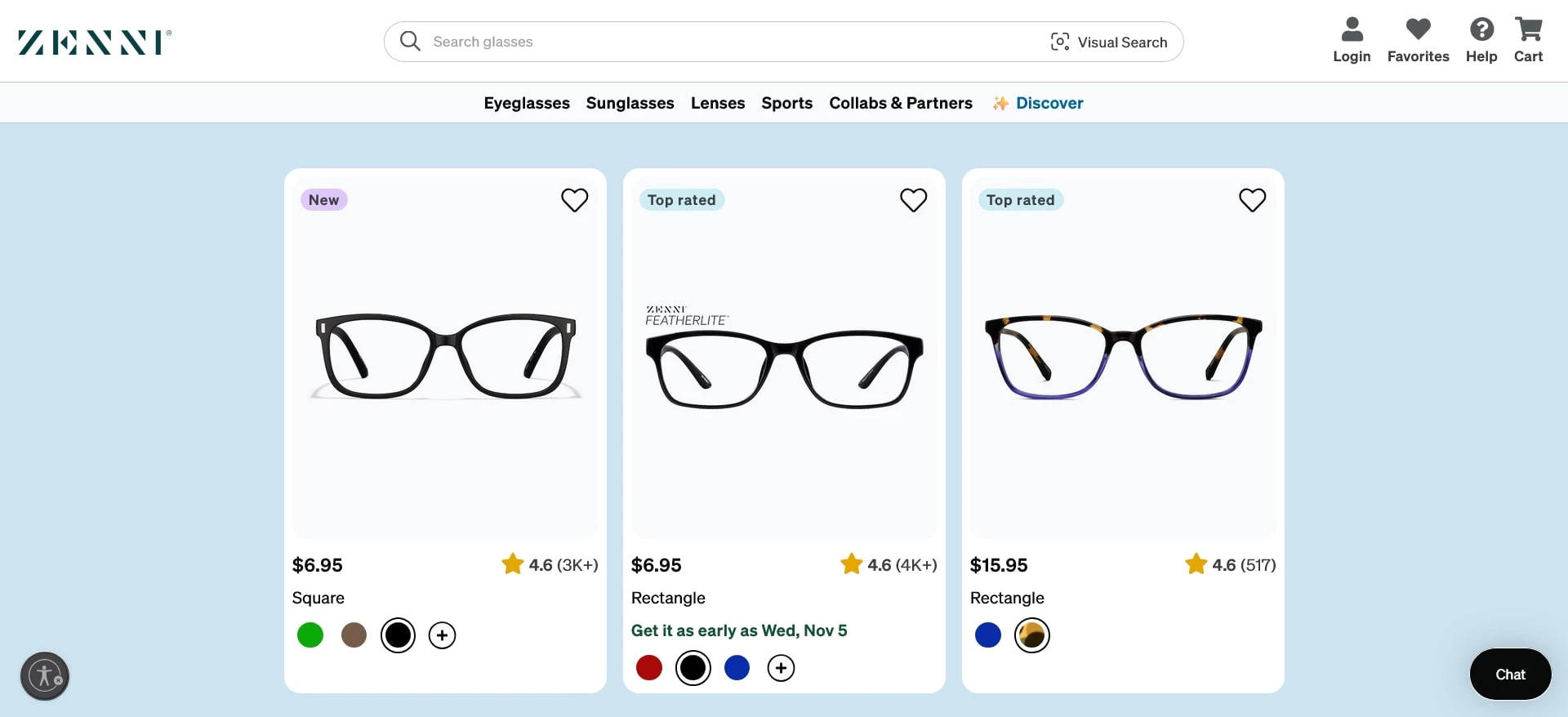Show more colors for Square frame
Viewport: 1568px width, 717px height.
pyautogui.click(x=442, y=635)
